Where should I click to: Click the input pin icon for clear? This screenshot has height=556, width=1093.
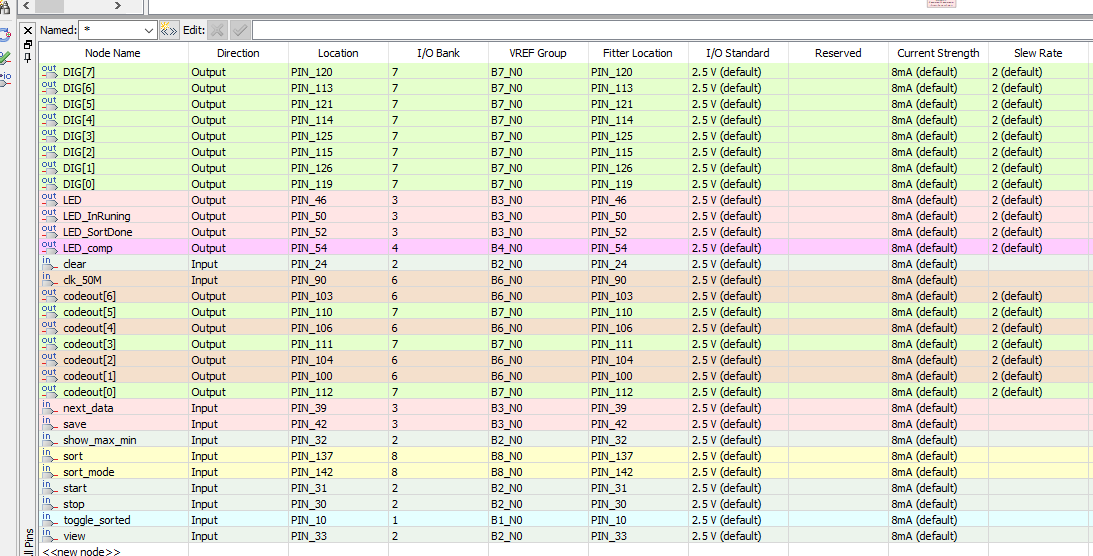(49, 263)
